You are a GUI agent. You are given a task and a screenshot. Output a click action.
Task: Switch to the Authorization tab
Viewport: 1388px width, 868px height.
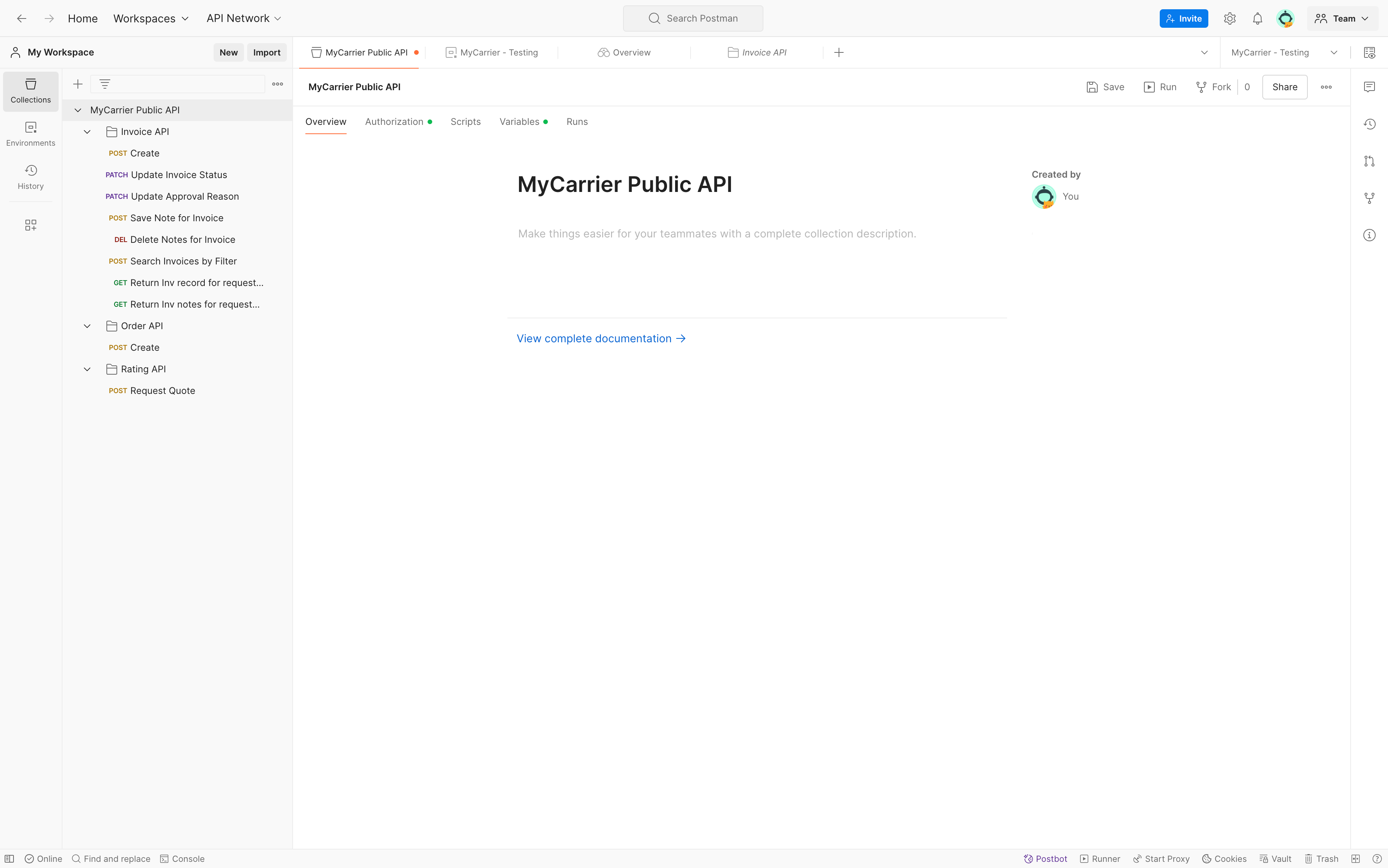[394, 122]
